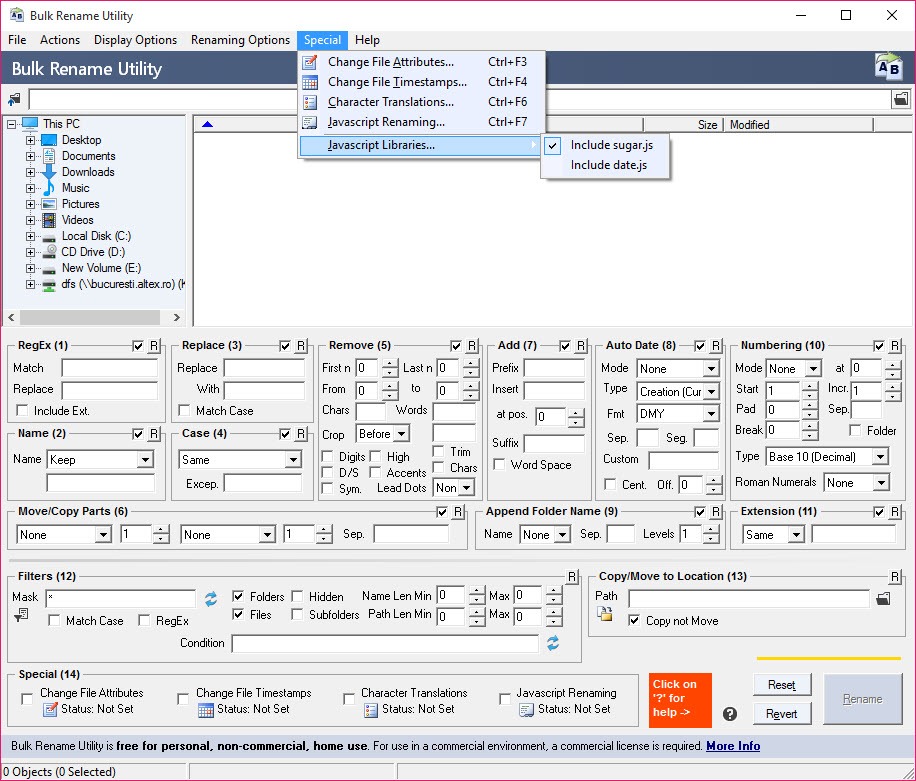Check the Javascript Renaming checkbox in Special
This screenshot has height=781, width=916.
pyautogui.click(x=505, y=699)
